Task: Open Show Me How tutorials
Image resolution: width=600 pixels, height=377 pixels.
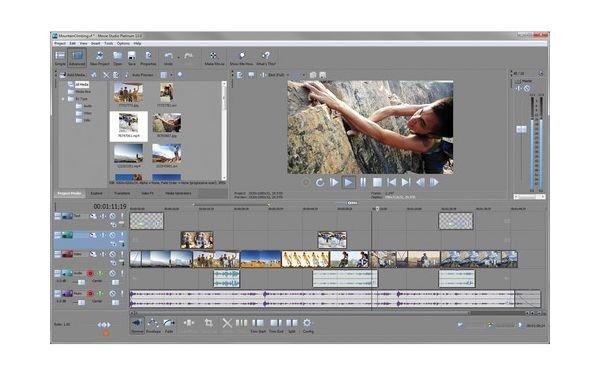Action: click(x=241, y=58)
